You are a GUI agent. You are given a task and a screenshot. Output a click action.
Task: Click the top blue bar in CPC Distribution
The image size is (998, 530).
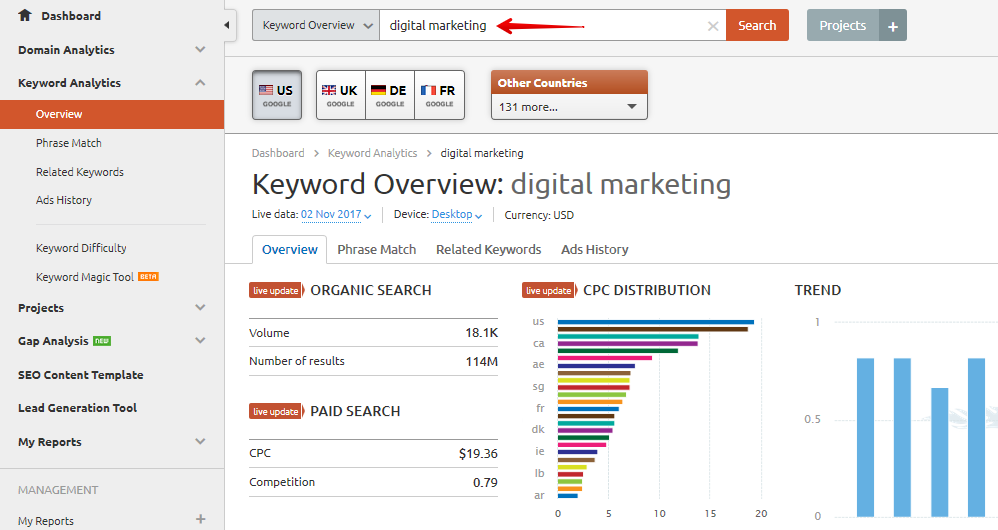655,322
